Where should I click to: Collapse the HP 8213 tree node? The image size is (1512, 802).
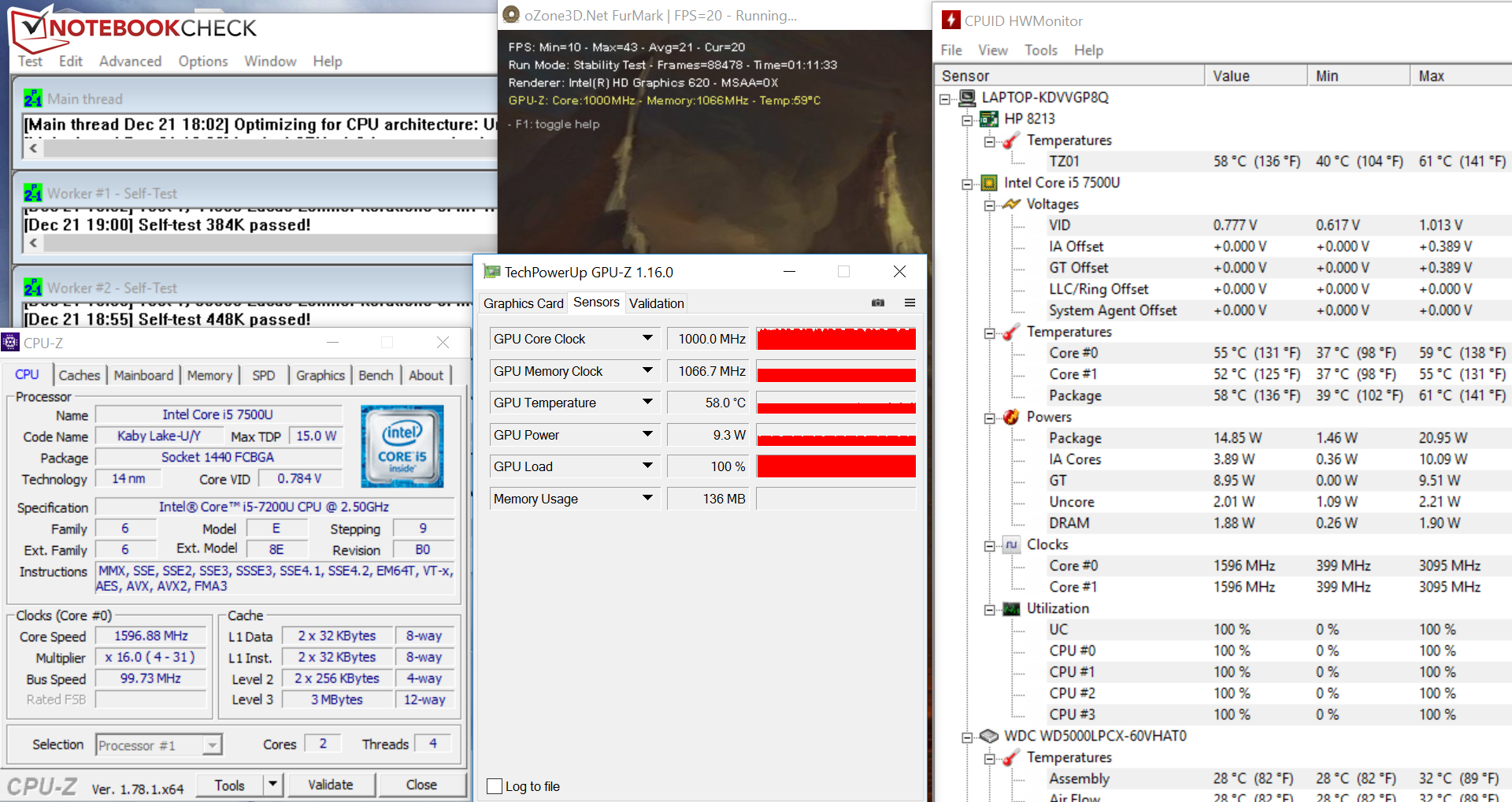(x=967, y=120)
